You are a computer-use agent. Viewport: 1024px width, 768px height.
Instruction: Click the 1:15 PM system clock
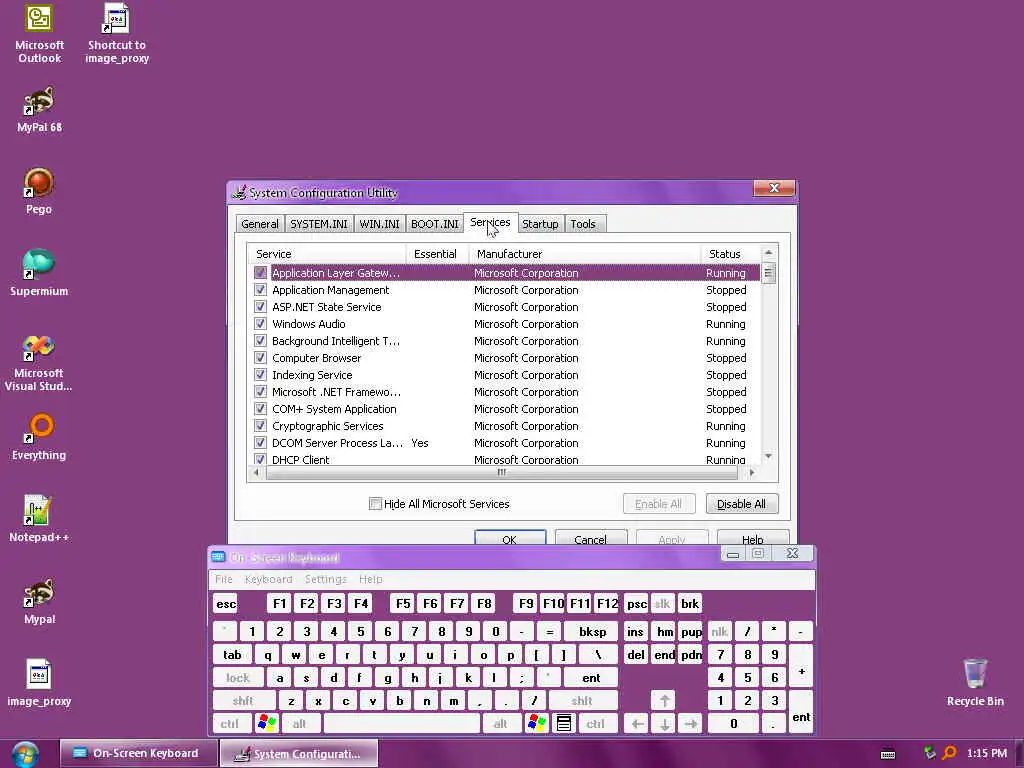click(987, 753)
